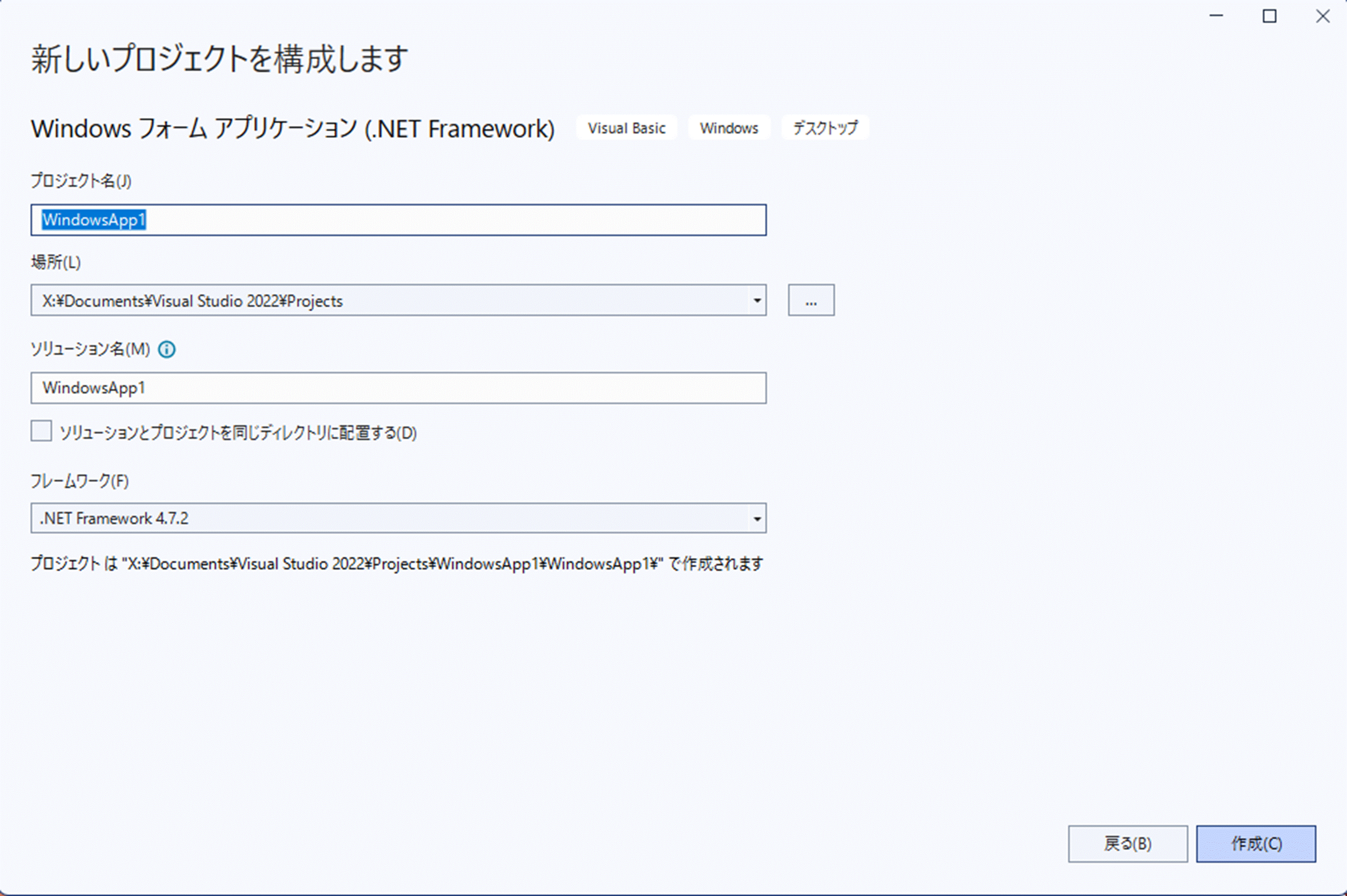
Task: Enable placing solution and project in same directory
Action: pos(41,432)
